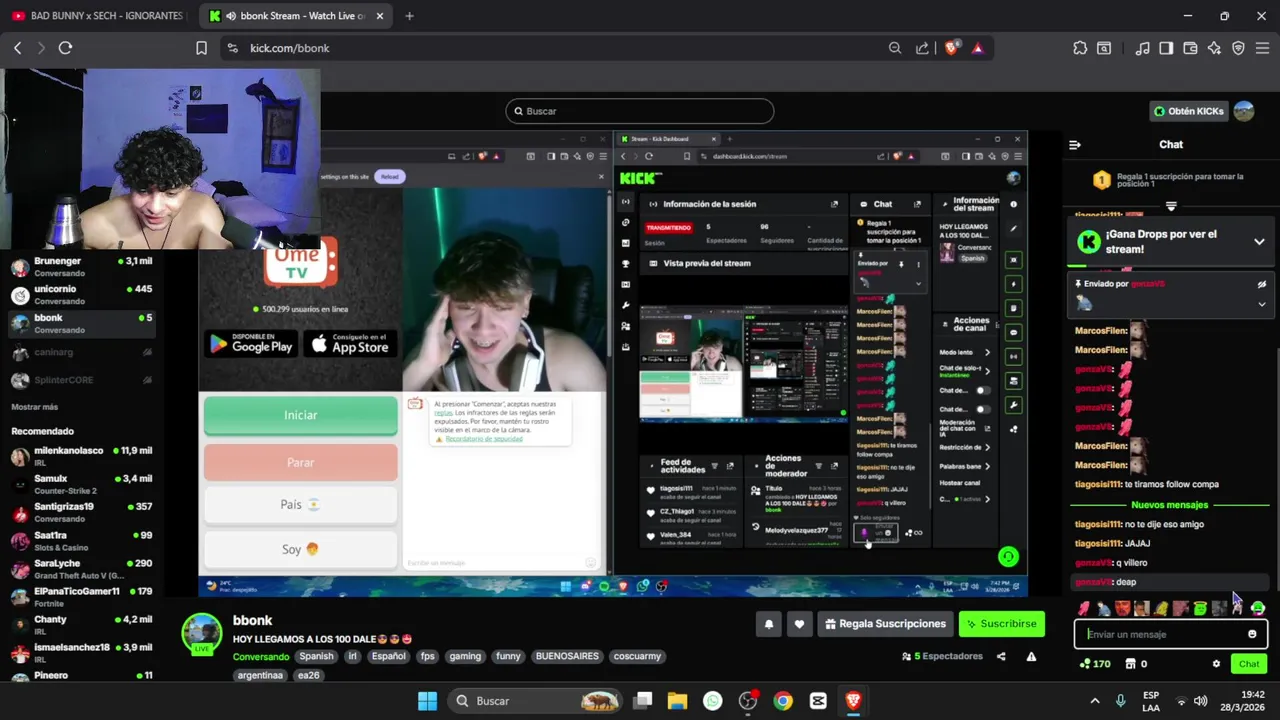This screenshot has height=720, width=1280.
Task: Click the taskbar microphone icon
Action: [1120, 701]
